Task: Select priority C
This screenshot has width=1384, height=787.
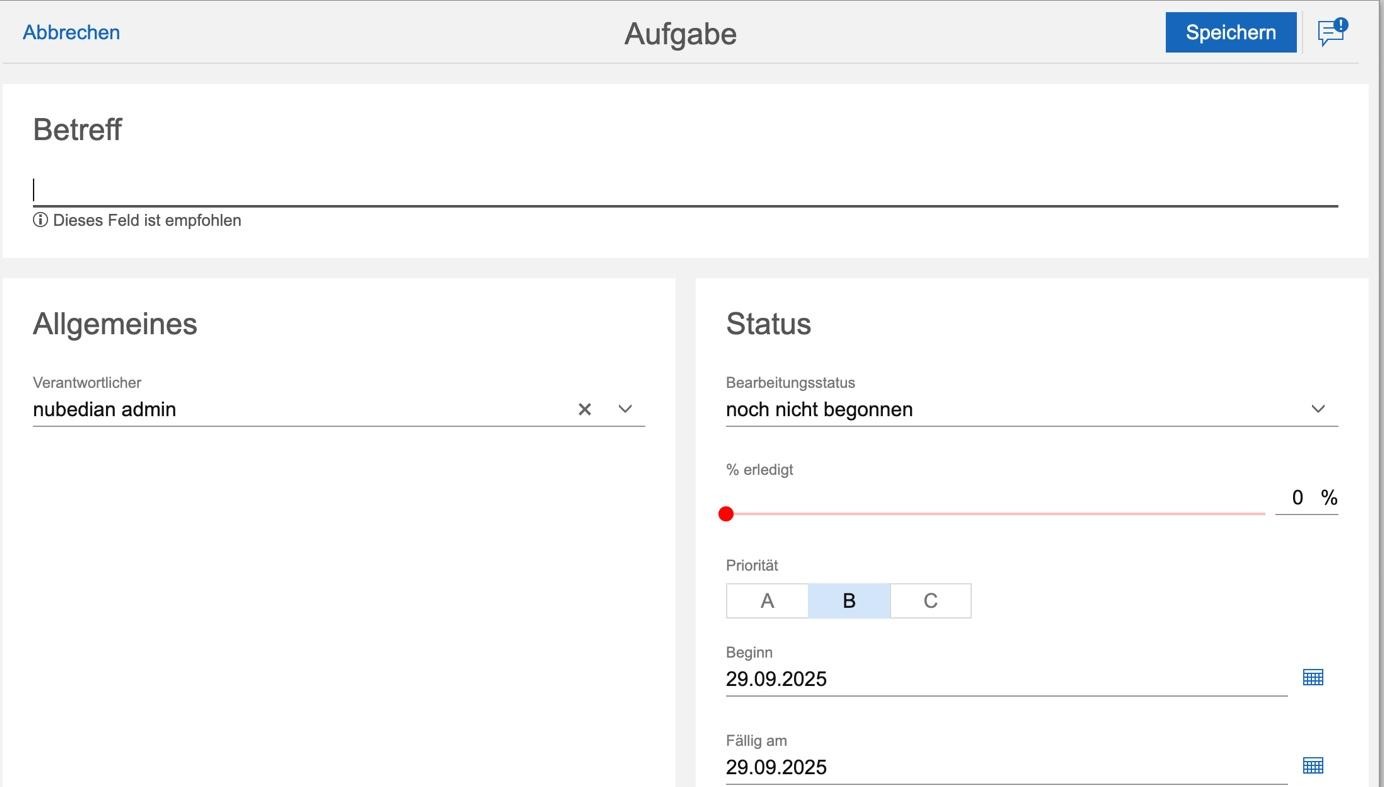Action: point(930,601)
